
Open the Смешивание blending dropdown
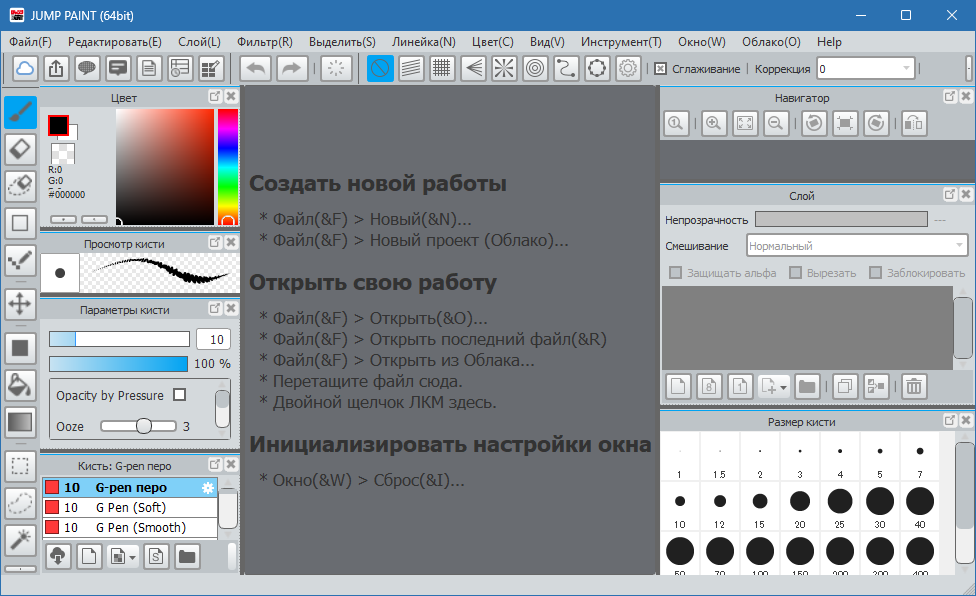[857, 246]
